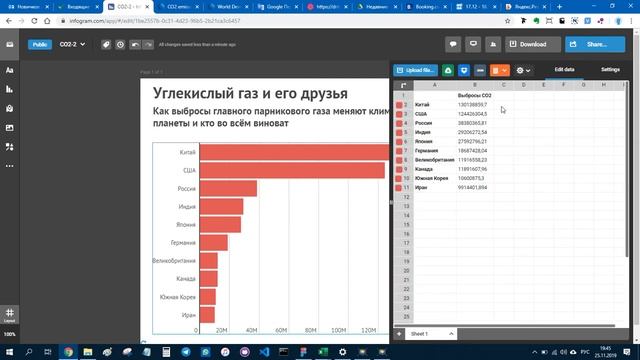Viewport: 640px width, 360px height.
Task: Switch to the Google Docs browser tab
Action: (278, 7)
